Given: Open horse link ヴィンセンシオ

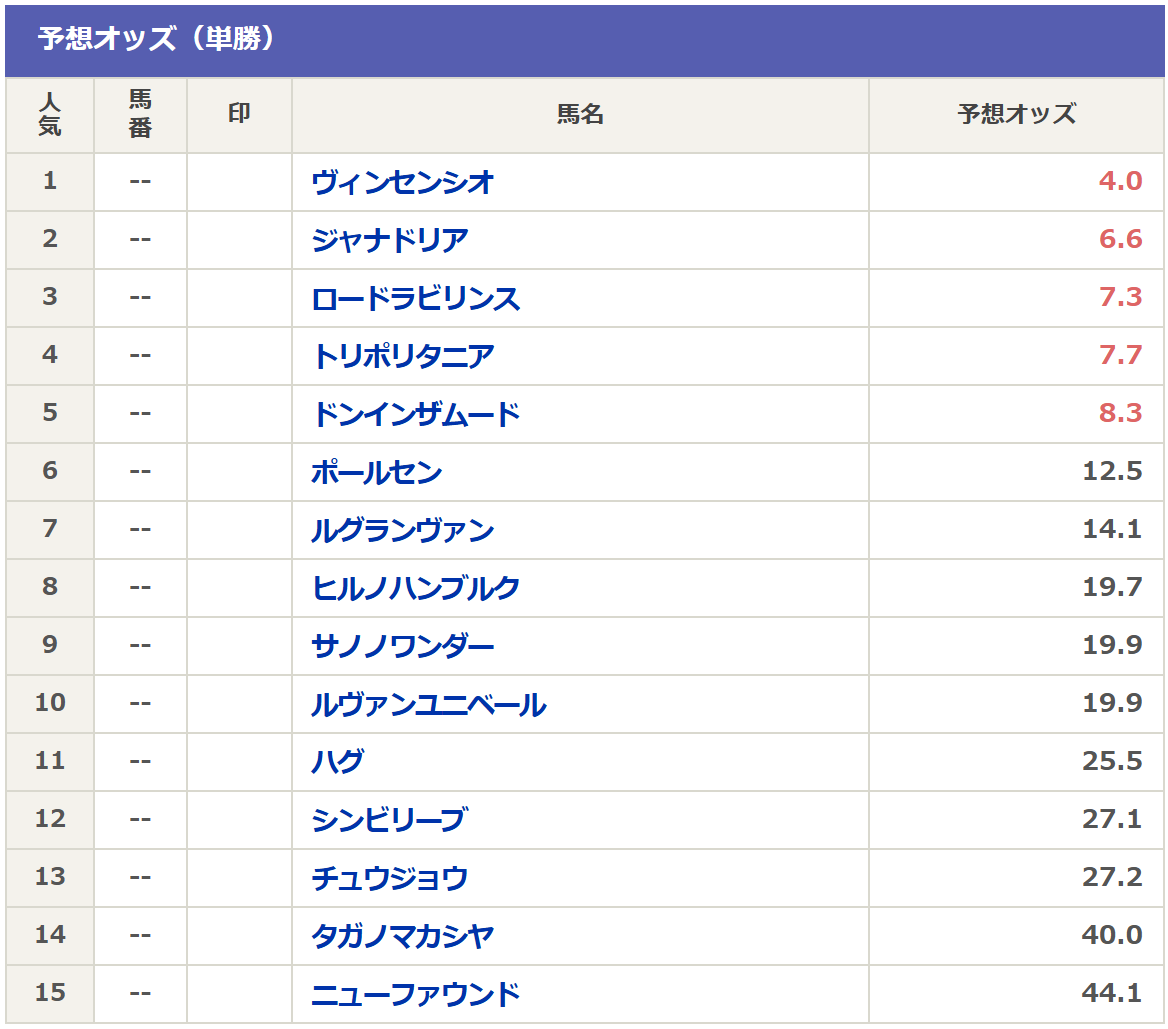Looking at the screenshot, I should coord(402,182).
